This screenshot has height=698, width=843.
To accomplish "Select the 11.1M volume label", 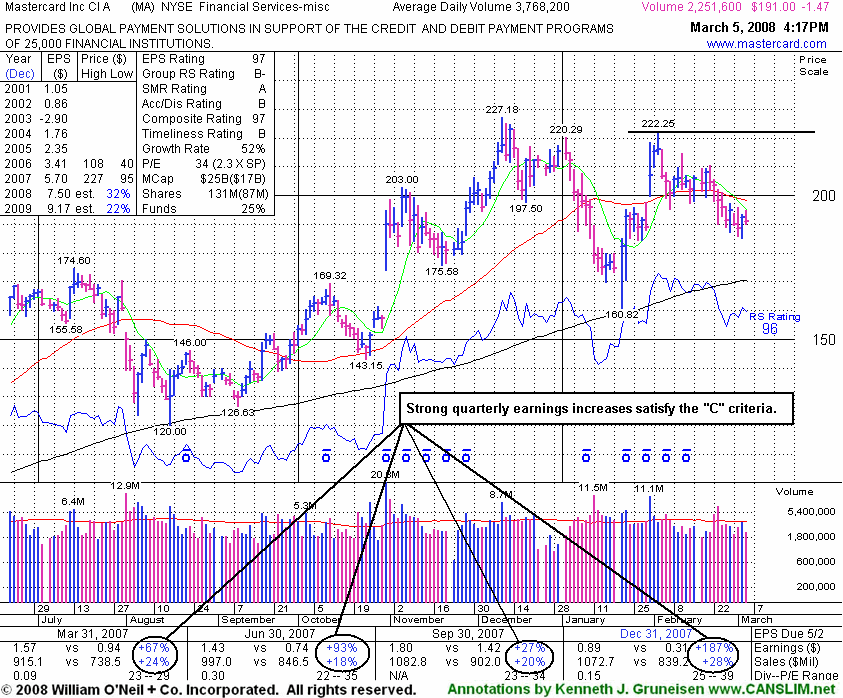I will click(x=649, y=489).
